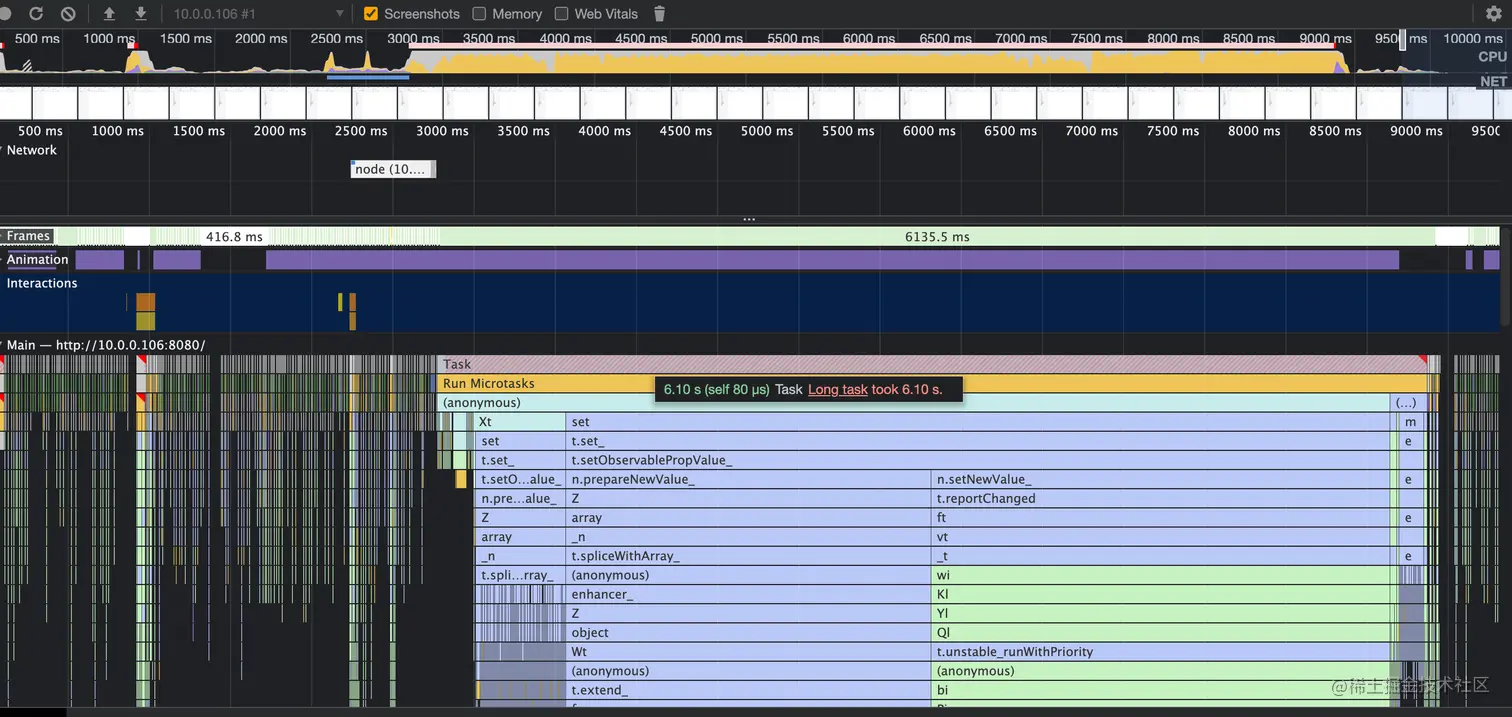Viewport: 1512px width, 717px height.
Task: Select the n.prepareNewValue_ entry
Action: (x=748, y=479)
